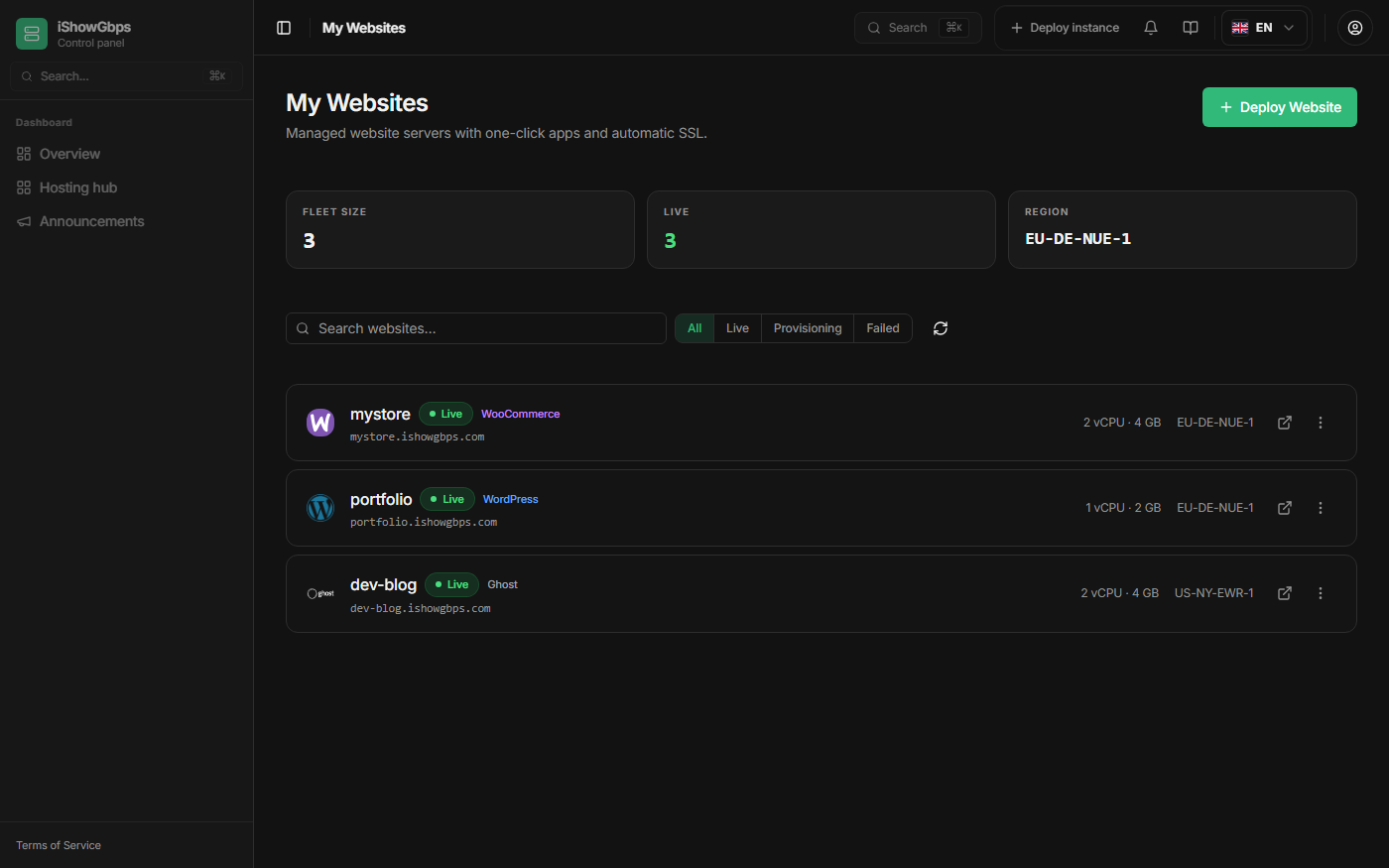The height and width of the screenshot is (868, 1389).
Task: Click the Deploy instance button
Action: [x=1065, y=28]
